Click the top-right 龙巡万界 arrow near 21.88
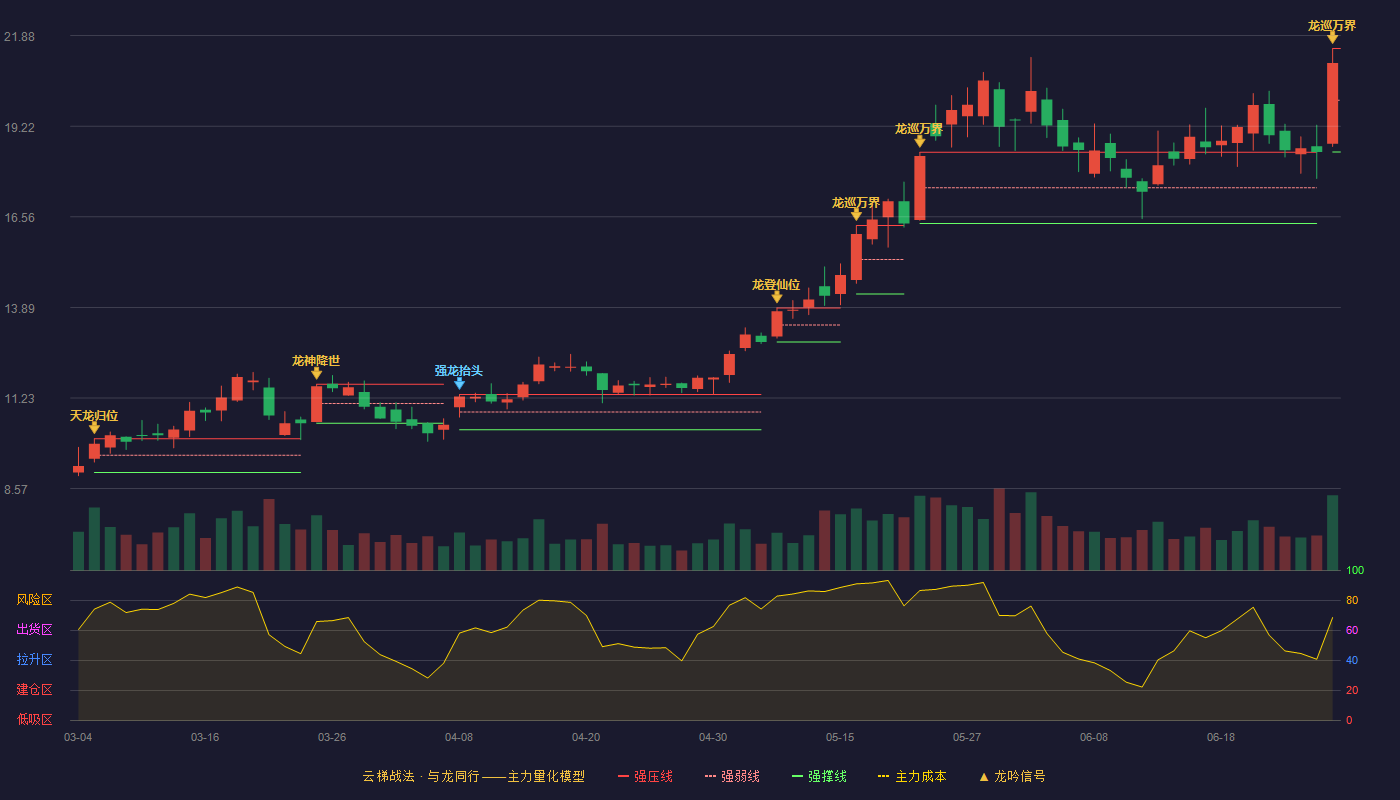Image resolution: width=1400 pixels, height=800 pixels. coord(1332,38)
